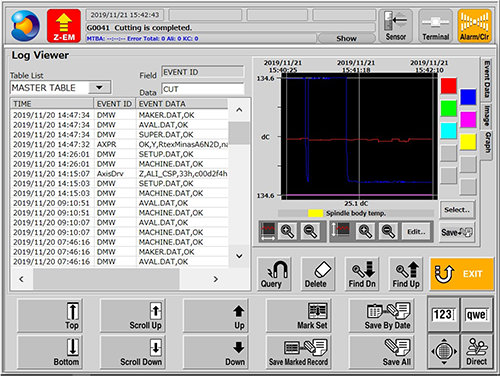Click the Edit.. button
500x376 pixels.
point(416,232)
